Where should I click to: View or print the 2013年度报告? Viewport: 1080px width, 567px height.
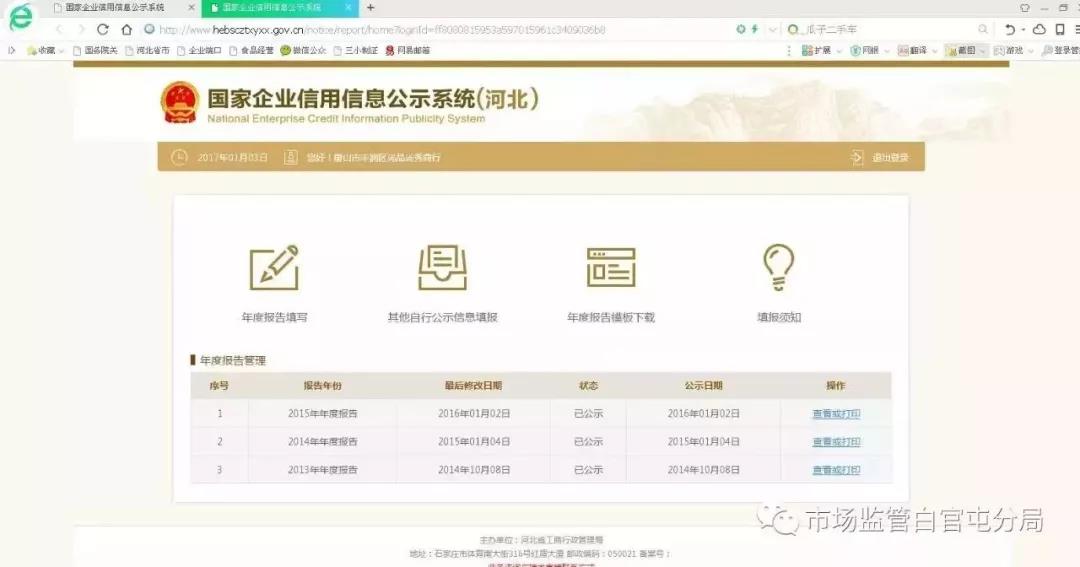coord(836,470)
